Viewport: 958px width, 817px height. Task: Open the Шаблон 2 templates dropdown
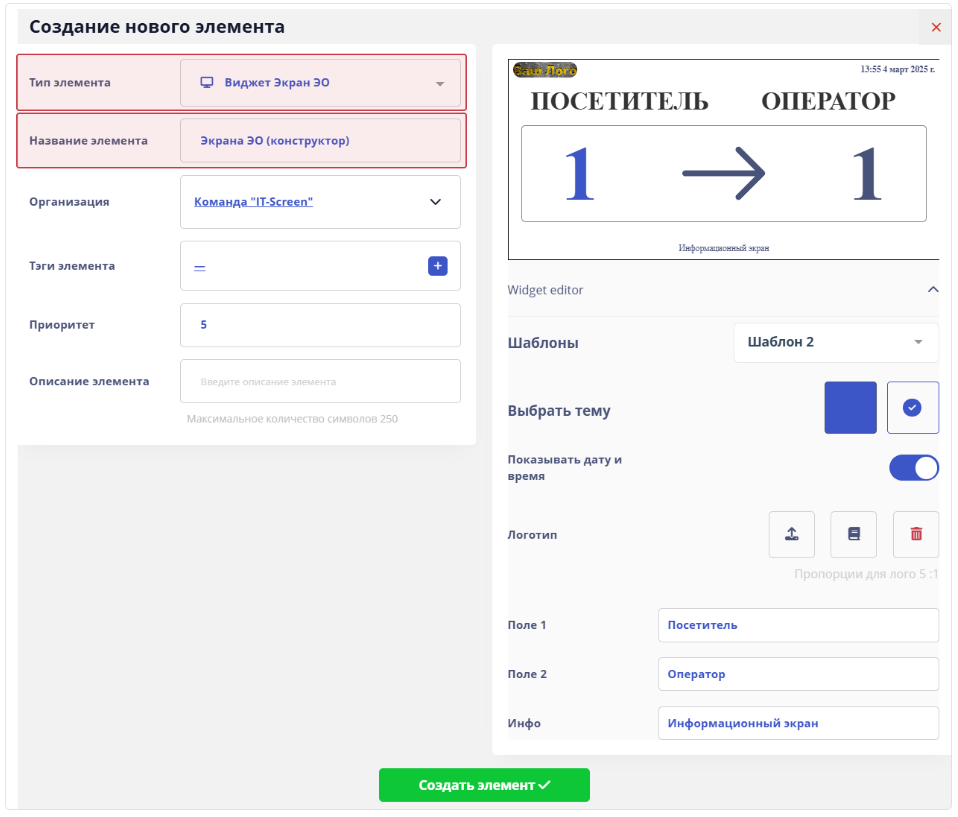click(x=835, y=342)
